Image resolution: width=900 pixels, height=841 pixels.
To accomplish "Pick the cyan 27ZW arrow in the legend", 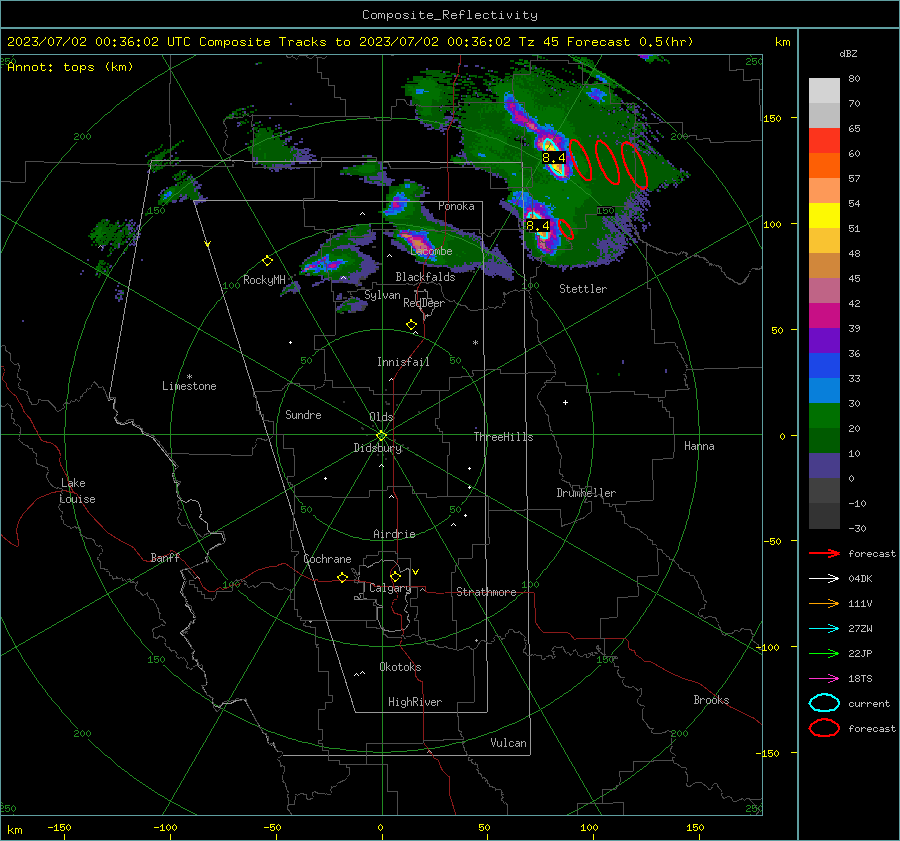I will (x=824, y=629).
